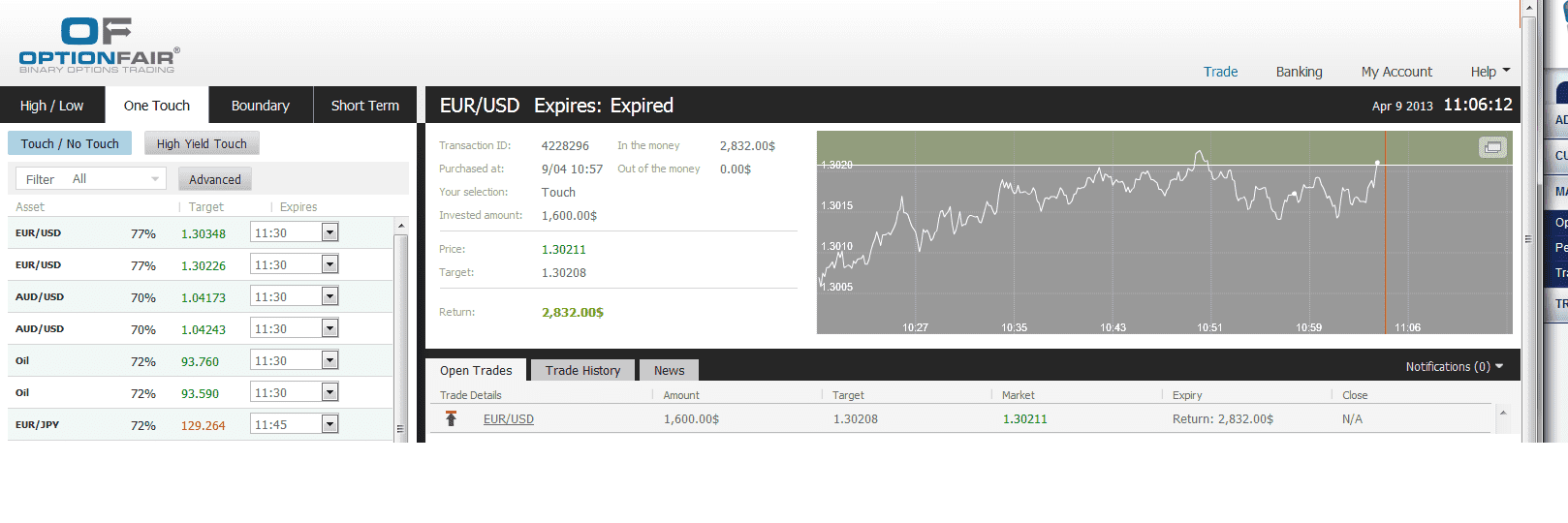Expand the chart with the enlarge icon
Image resolution: width=1568 pixels, height=523 pixels.
[1492, 147]
